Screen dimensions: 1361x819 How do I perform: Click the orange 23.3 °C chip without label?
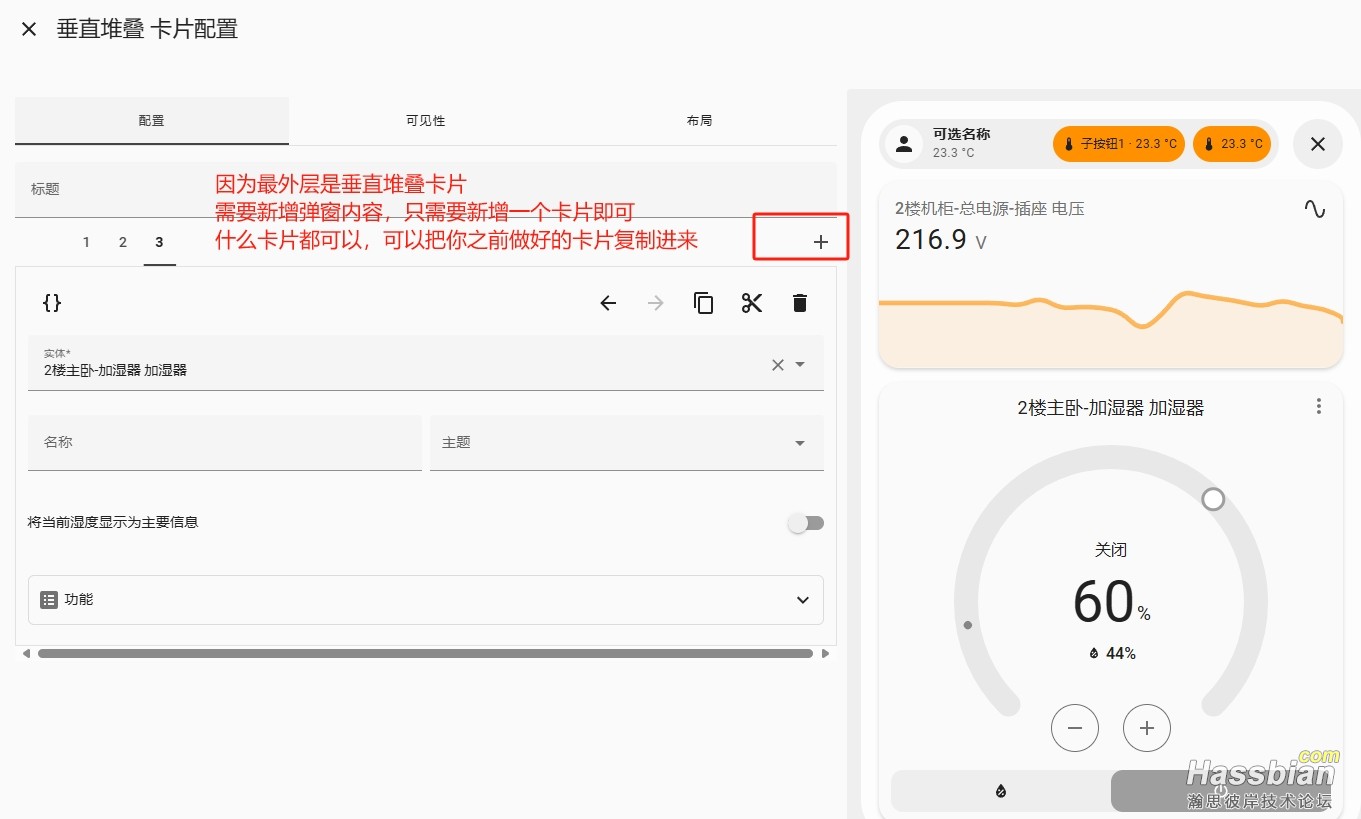coord(1232,144)
